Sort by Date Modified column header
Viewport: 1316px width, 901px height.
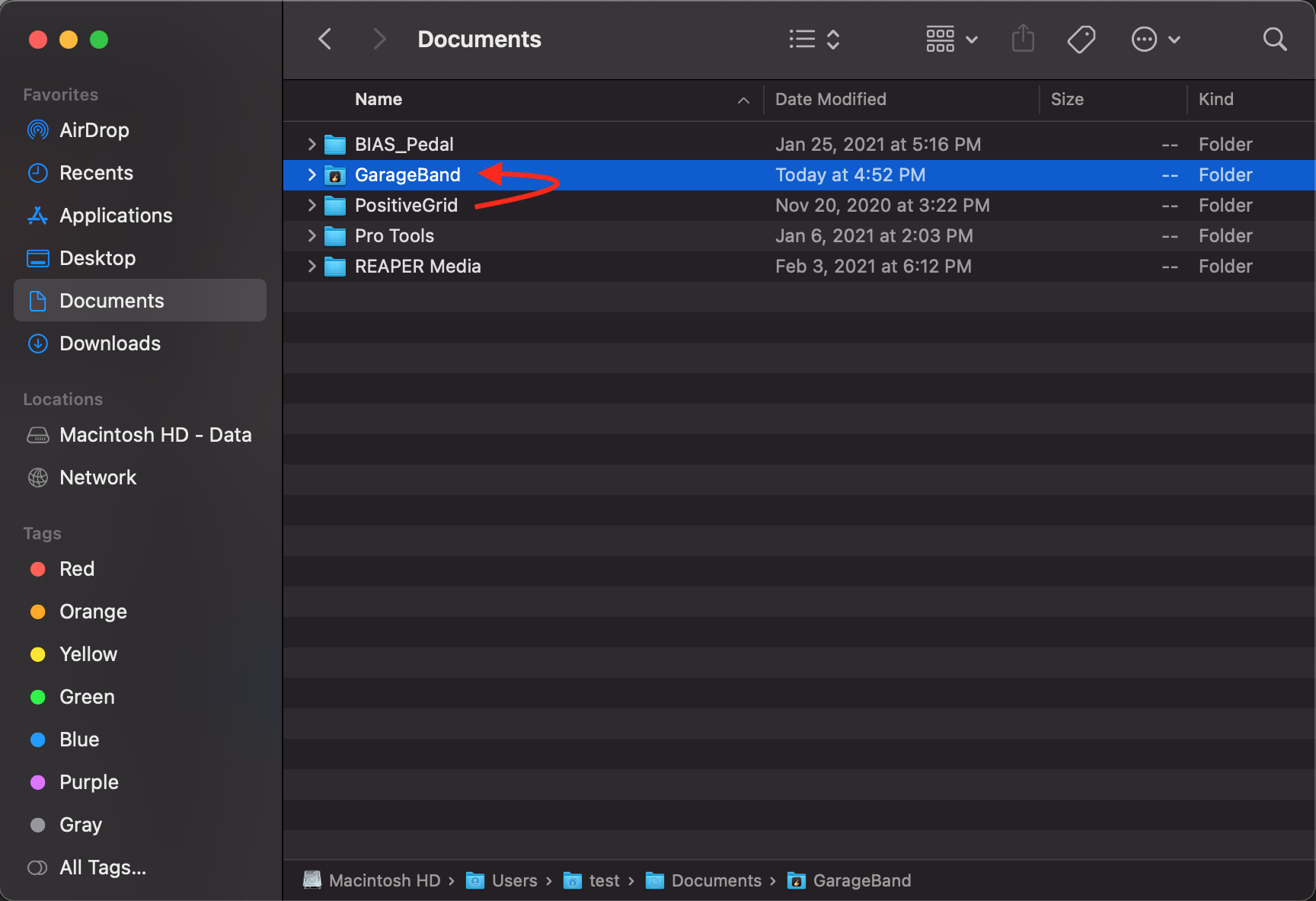pyautogui.click(x=830, y=99)
